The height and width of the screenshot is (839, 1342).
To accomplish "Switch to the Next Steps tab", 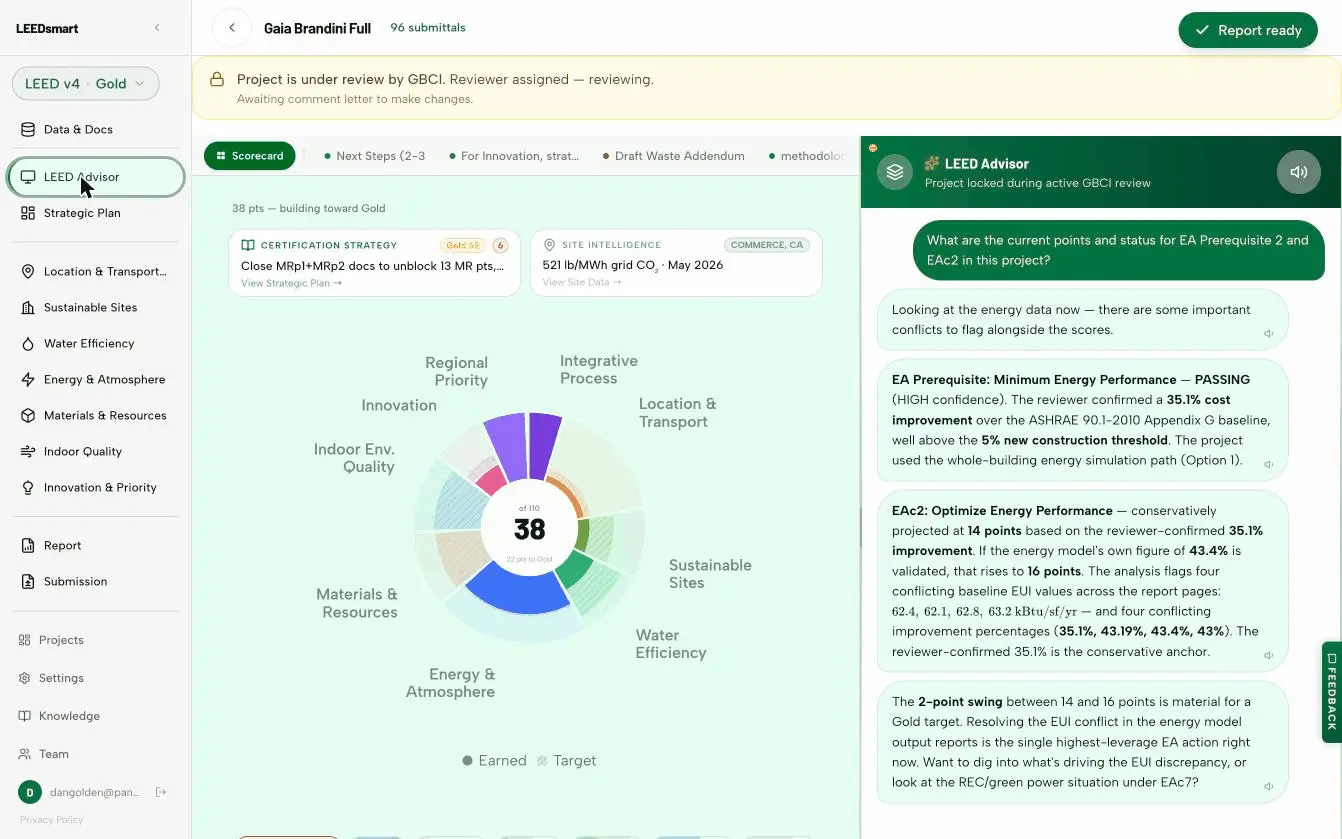I will (x=375, y=156).
